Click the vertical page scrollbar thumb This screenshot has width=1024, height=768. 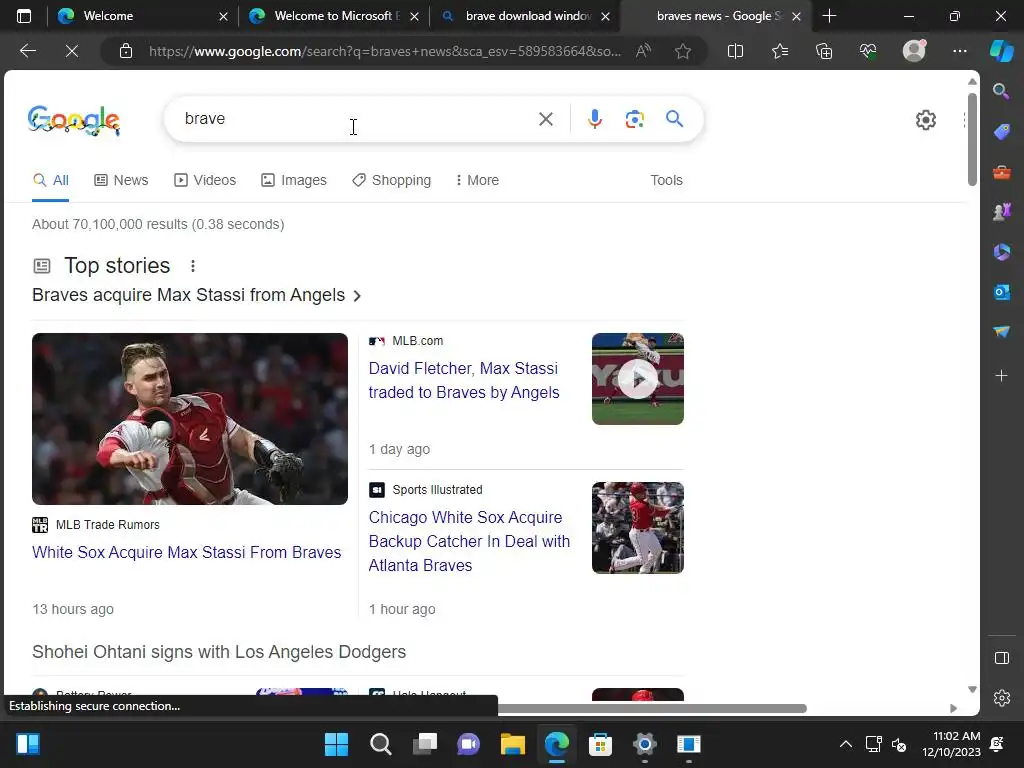point(972,139)
